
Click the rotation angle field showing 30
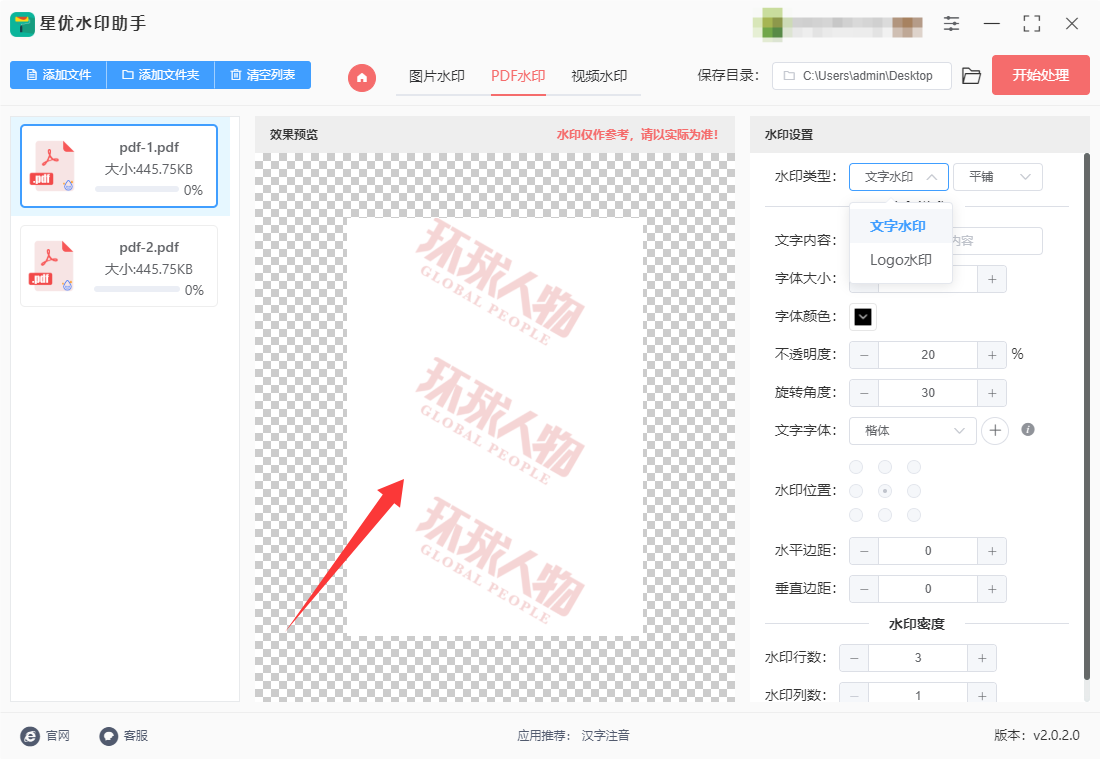pos(927,393)
